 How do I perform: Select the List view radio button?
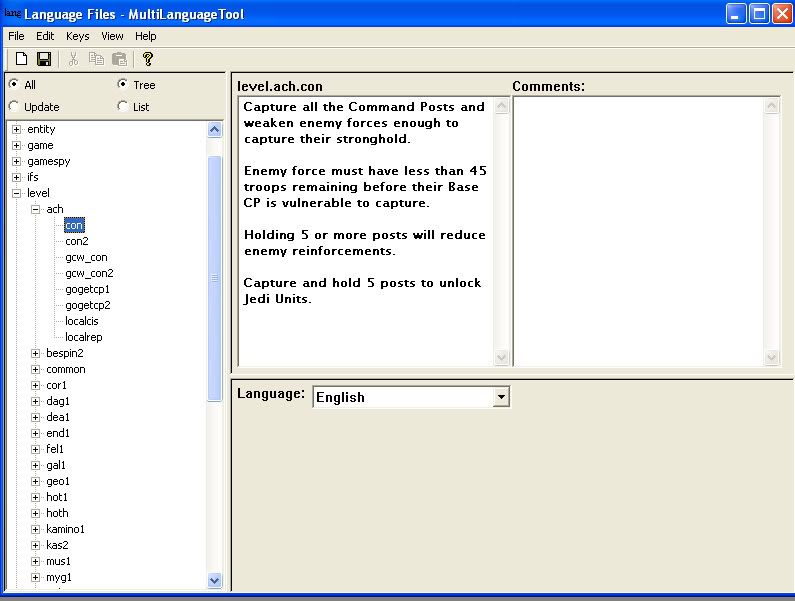(x=122, y=106)
